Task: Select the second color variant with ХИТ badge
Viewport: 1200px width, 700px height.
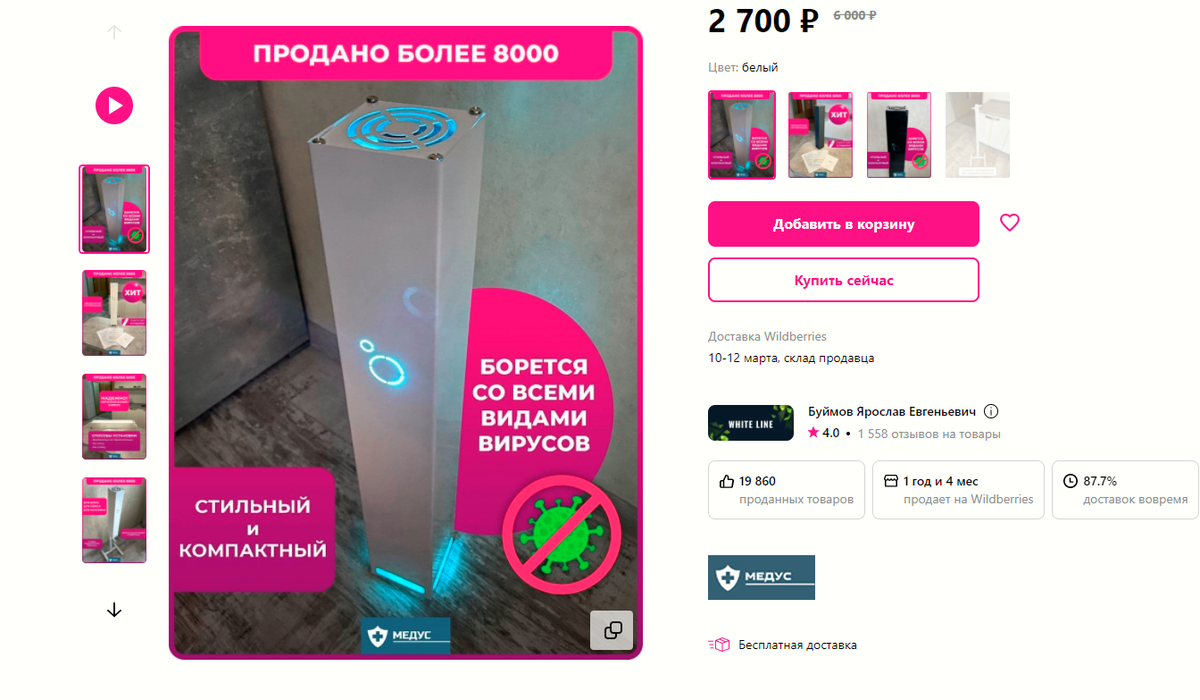Action: (821, 135)
